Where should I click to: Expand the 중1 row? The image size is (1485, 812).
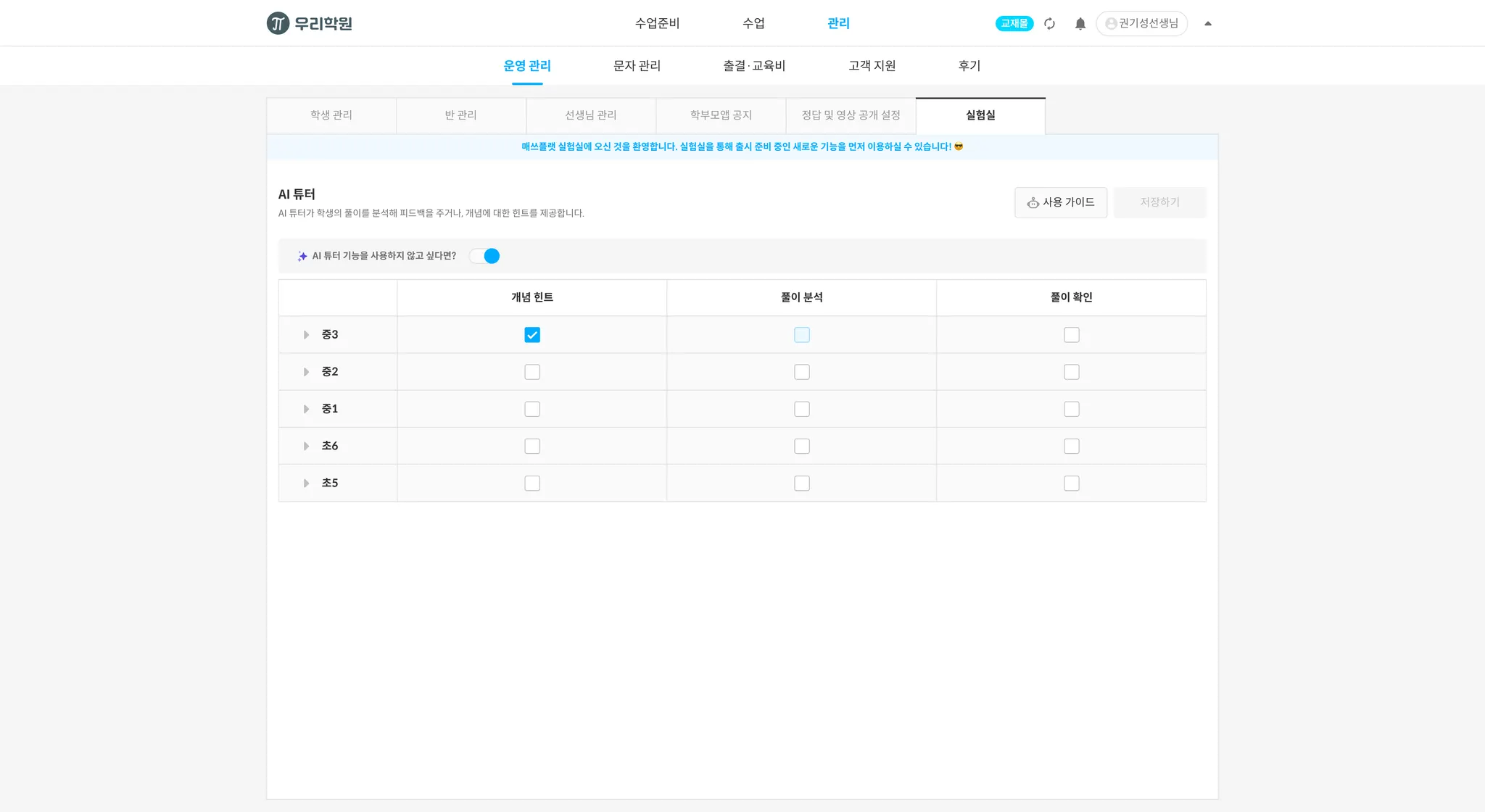pyautogui.click(x=306, y=409)
